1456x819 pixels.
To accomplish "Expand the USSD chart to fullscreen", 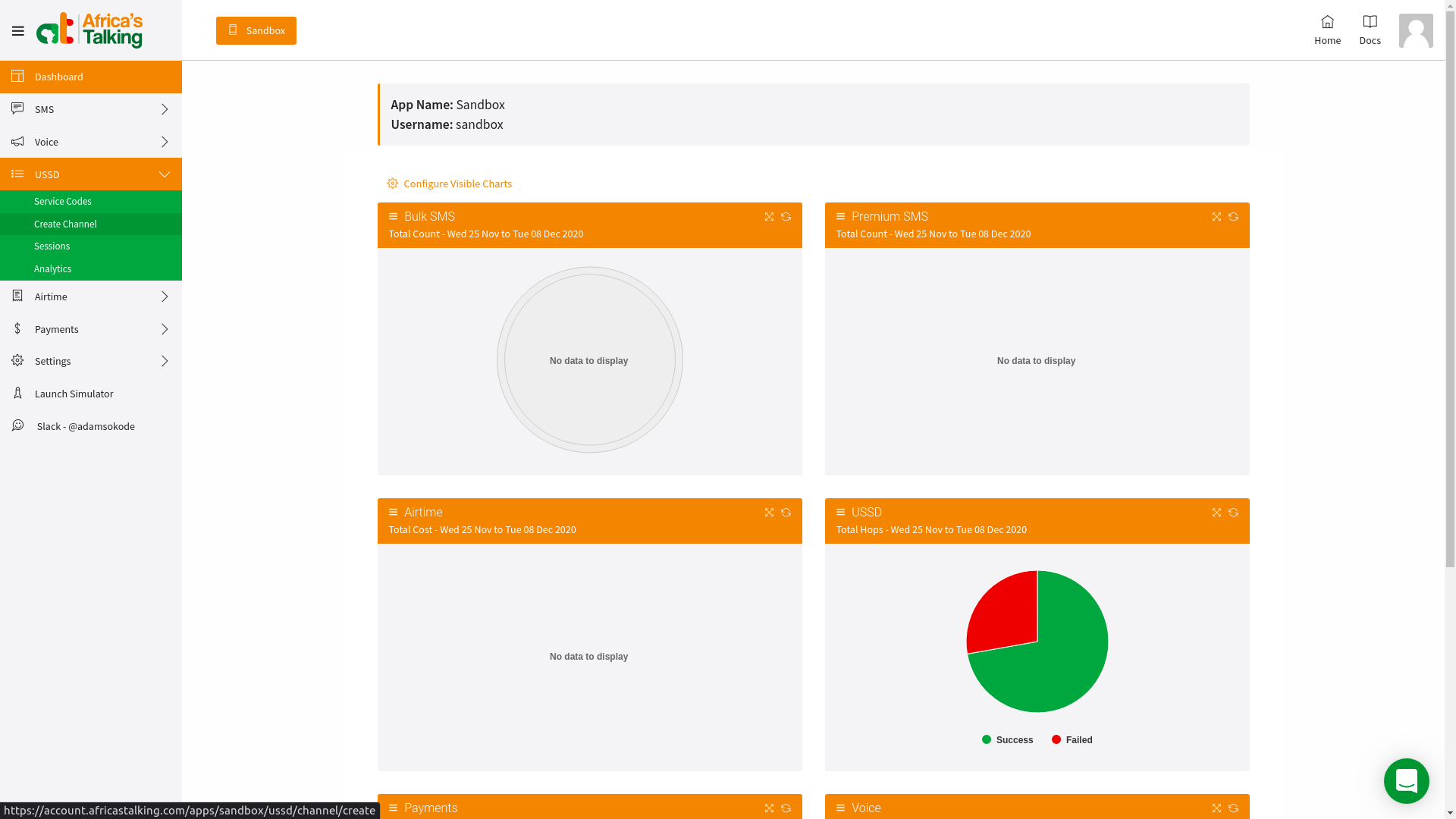I will tap(1216, 513).
